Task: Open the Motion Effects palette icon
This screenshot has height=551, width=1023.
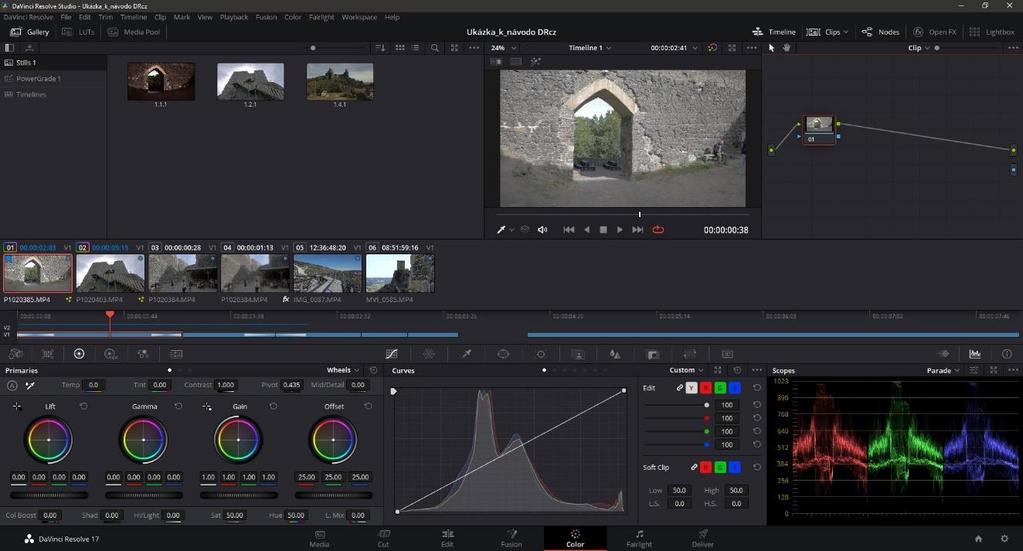Action: point(176,354)
